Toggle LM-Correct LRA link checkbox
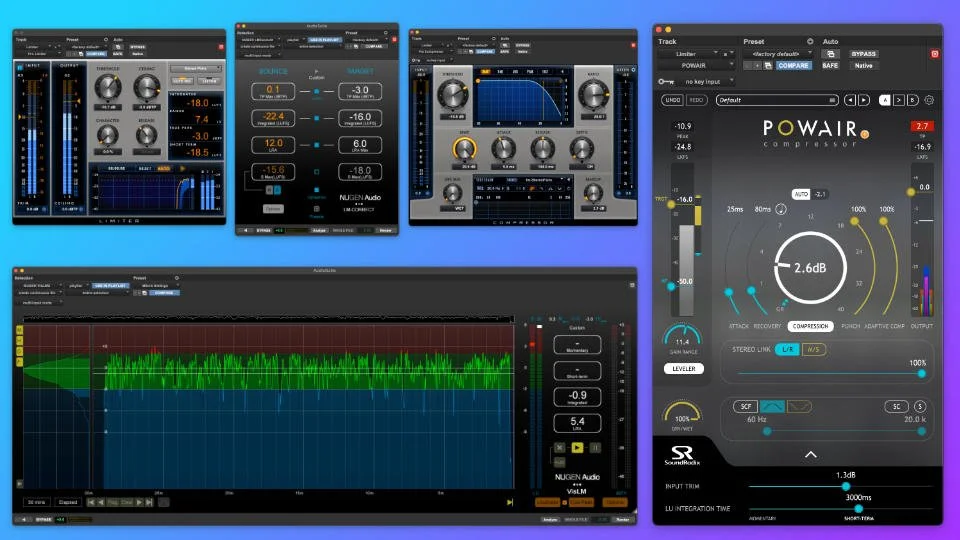This screenshot has width=960, height=540. coord(317,145)
